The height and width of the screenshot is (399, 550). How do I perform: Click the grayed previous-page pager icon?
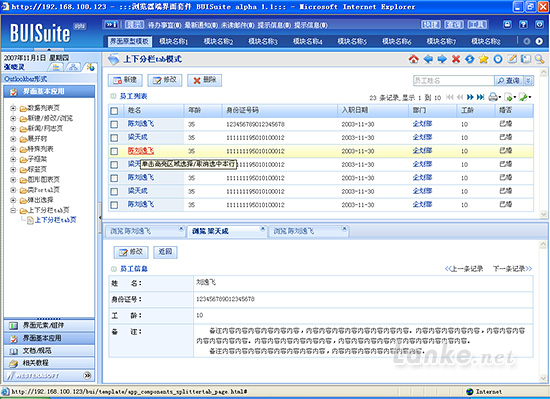[x=460, y=97]
